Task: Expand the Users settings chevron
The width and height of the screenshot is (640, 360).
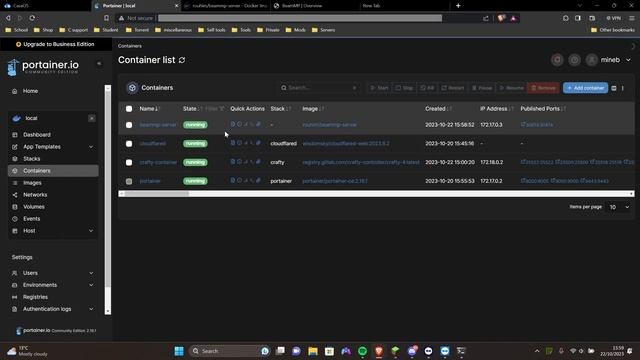Action: [91, 273]
